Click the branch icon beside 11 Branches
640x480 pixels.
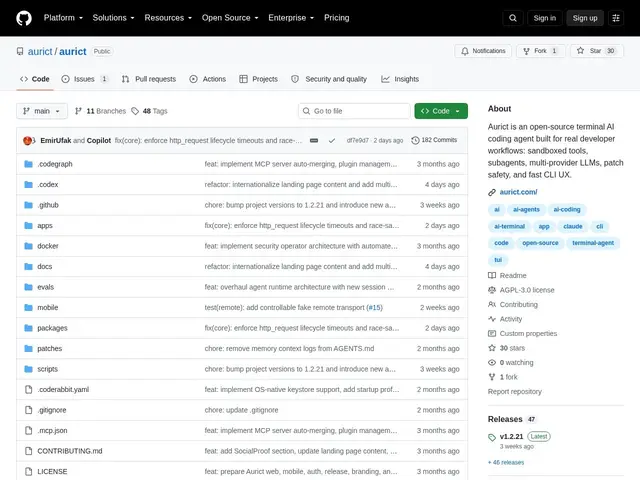pyautogui.click(x=78, y=111)
